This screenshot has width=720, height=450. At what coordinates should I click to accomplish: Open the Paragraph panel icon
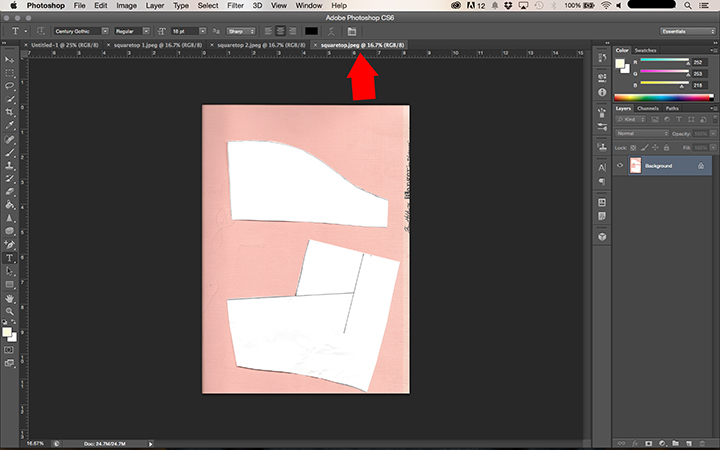[x=602, y=181]
